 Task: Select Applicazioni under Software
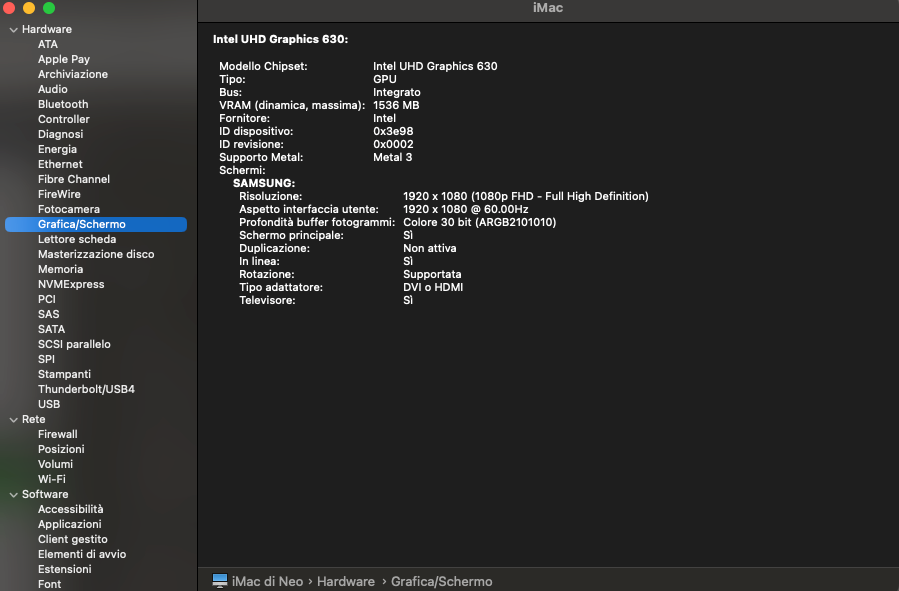point(69,525)
